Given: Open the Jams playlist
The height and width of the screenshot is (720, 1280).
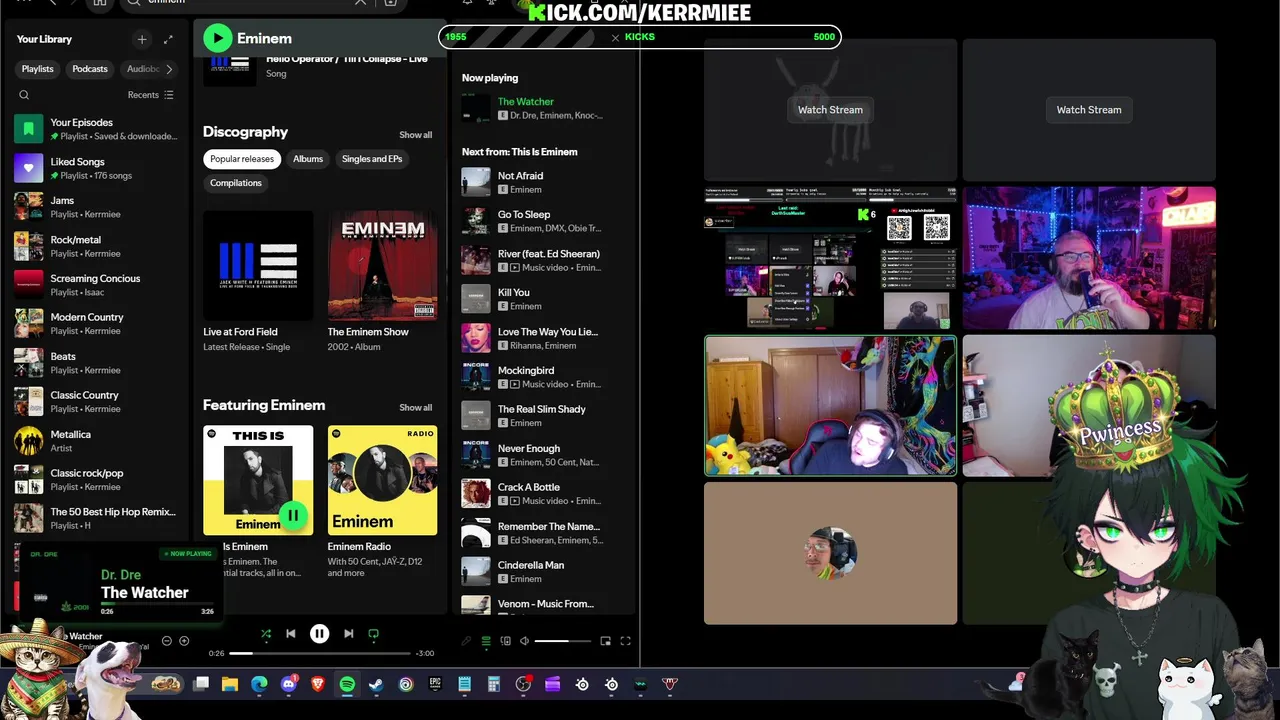Looking at the screenshot, I should pos(98,207).
